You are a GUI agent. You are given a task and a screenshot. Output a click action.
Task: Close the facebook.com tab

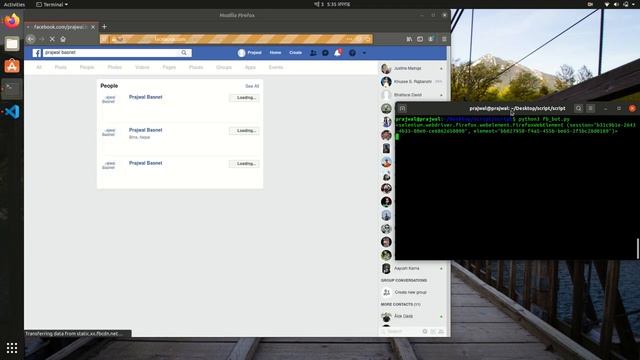(x=93, y=27)
